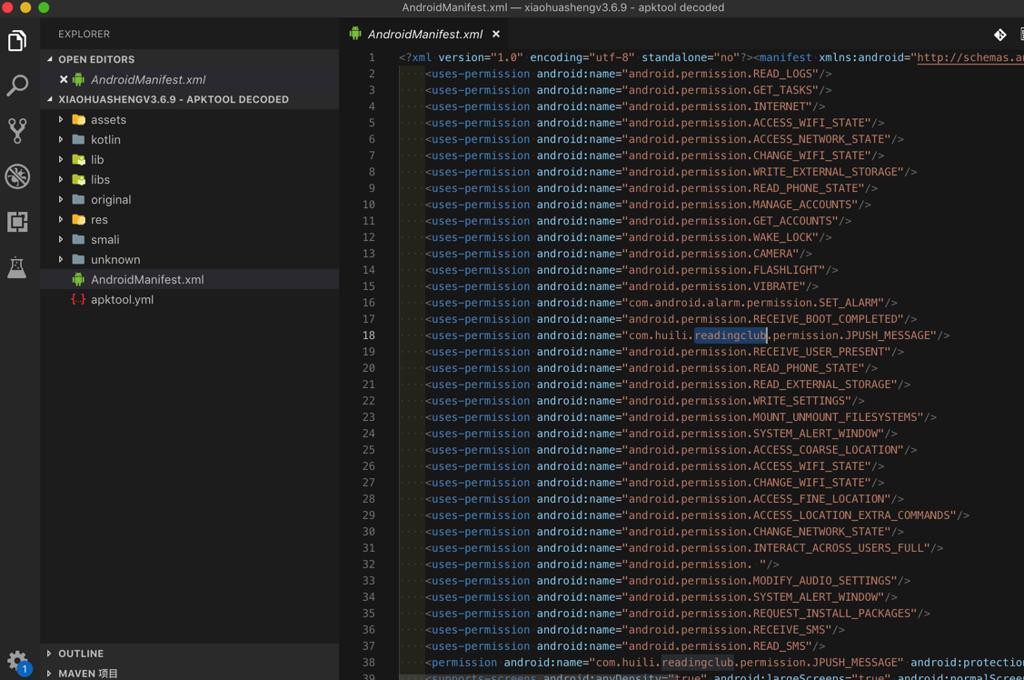Switch to the AndroidManifest.xml editor tab
The height and width of the screenshot is (680, 1024).
[x=424, y=34]
